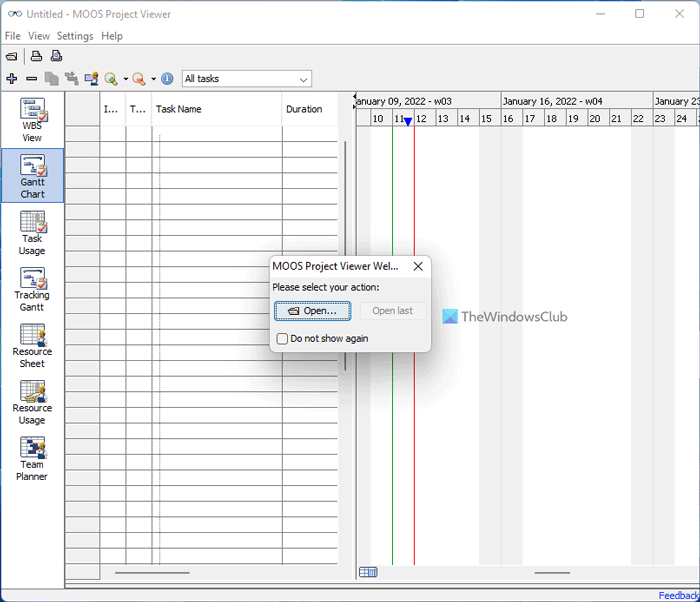
Task: Click the Duration column header
Action: [304, 109]
